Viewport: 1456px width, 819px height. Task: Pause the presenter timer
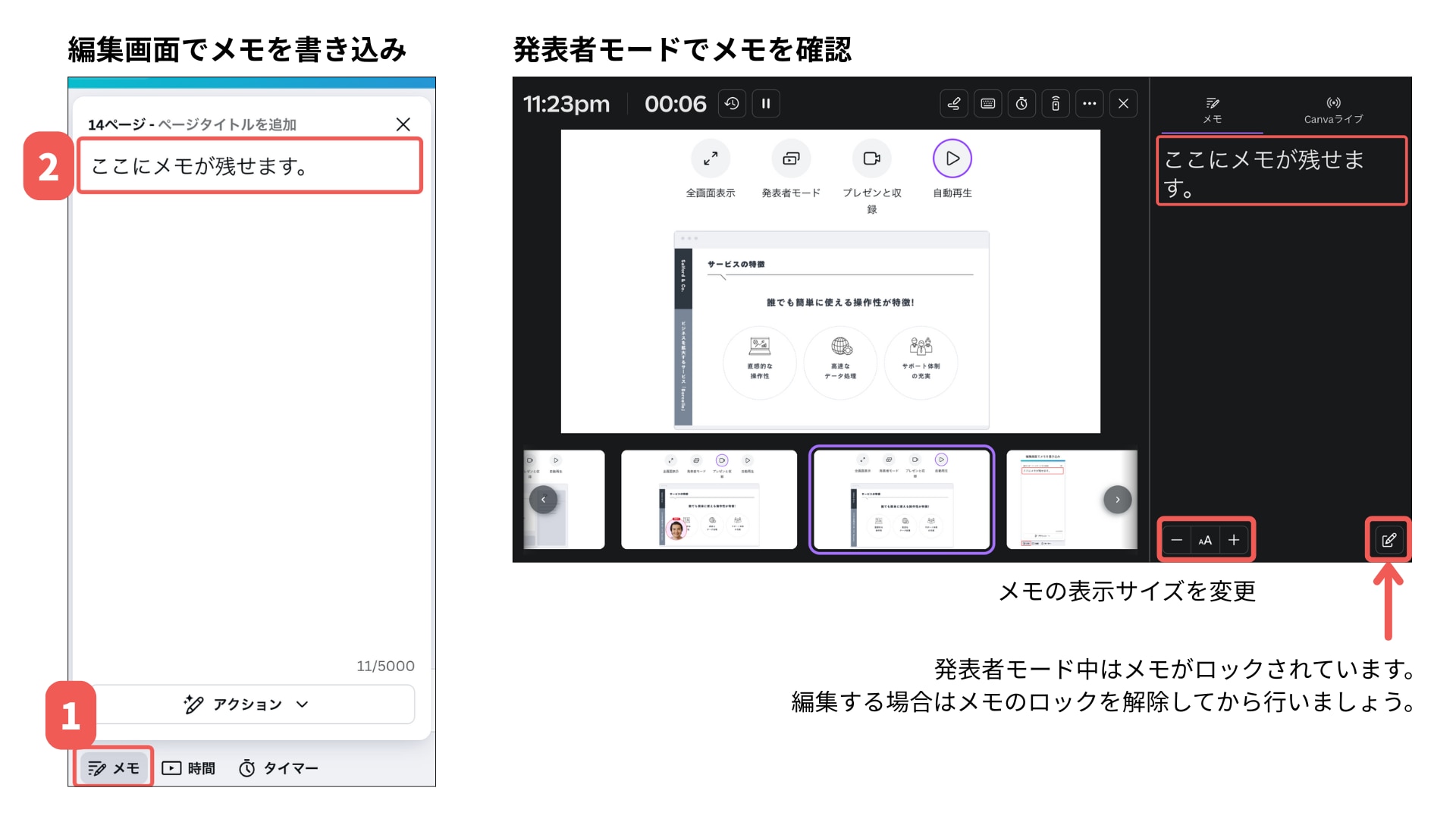pyautogui.click(x=766, y=104)
